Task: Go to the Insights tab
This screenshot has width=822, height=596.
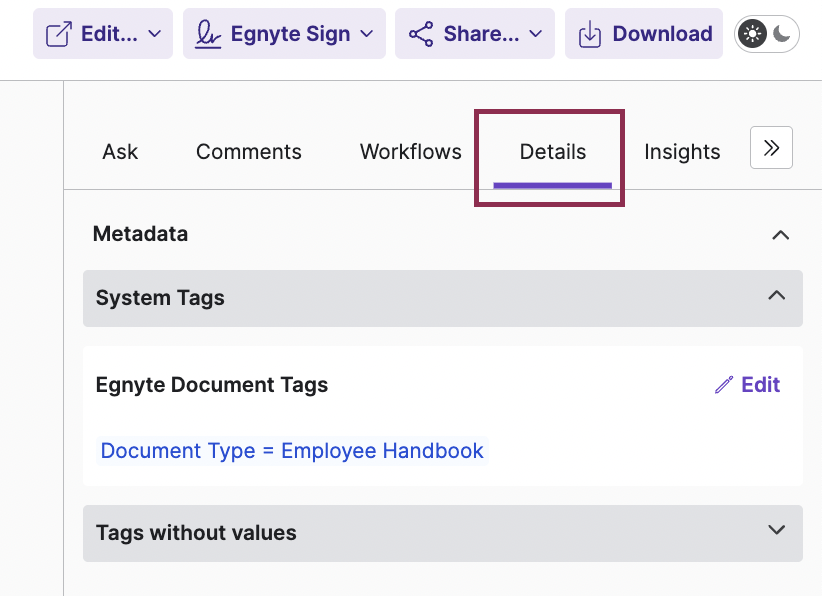Action: coord(682,151)
